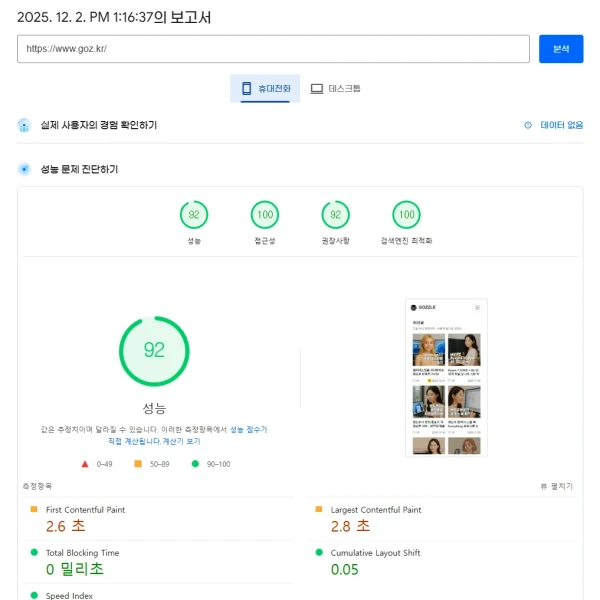The image size is (600, 600).
Task: Select the 검색엔진 최적화 score gauge
Action: 405,215
